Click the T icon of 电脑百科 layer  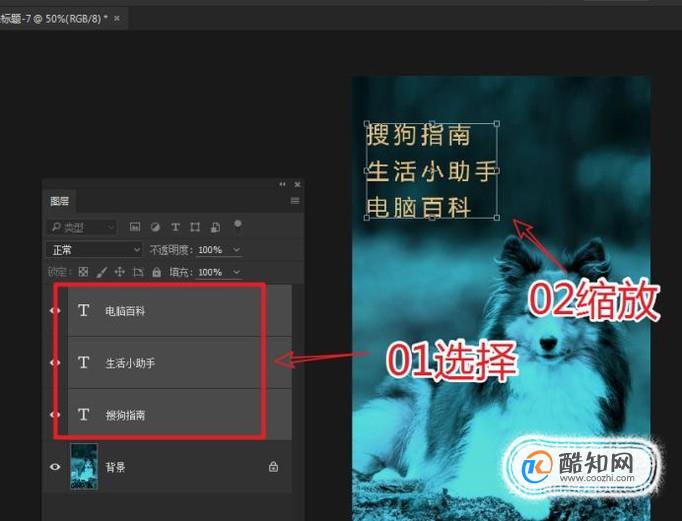point(84,311)
